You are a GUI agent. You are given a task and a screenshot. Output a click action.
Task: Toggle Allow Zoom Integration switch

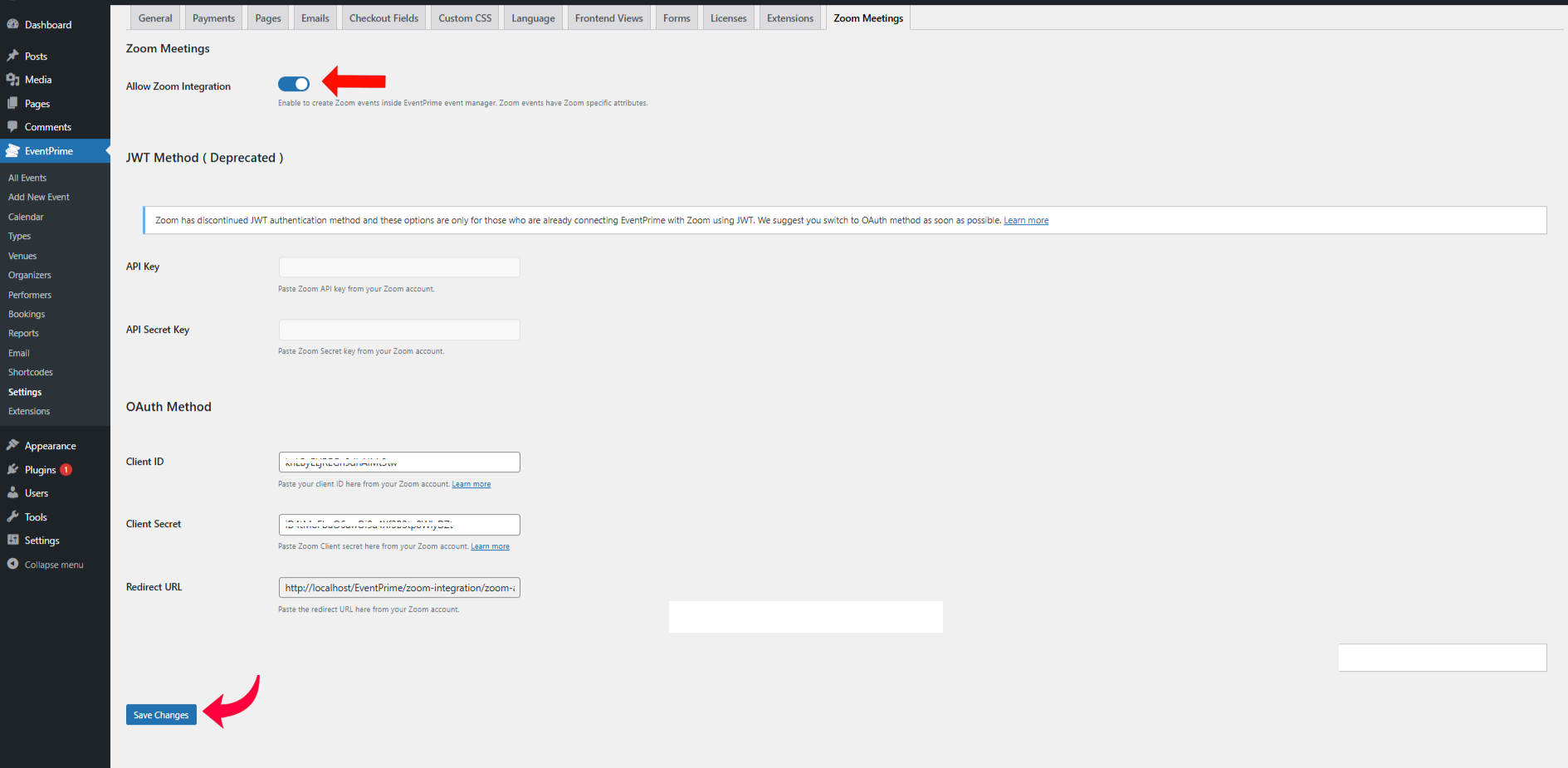pos(294,84)
